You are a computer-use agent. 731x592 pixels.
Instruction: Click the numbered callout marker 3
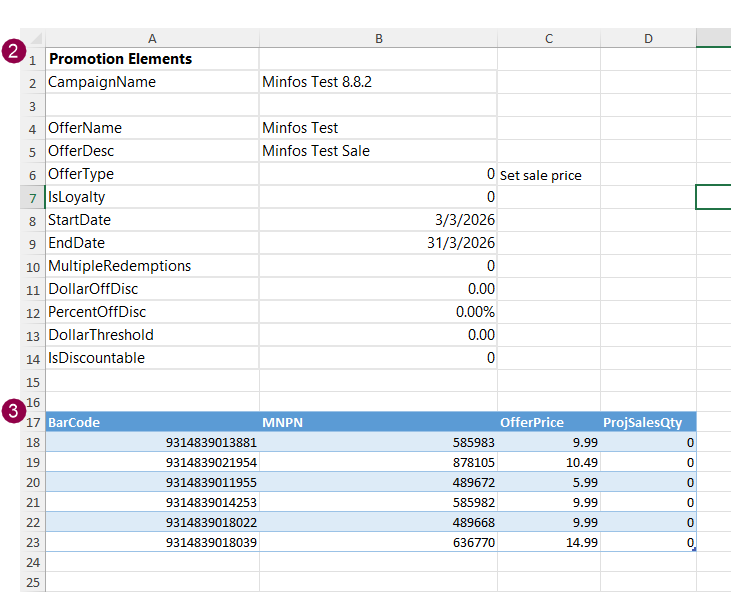[13, 411]
